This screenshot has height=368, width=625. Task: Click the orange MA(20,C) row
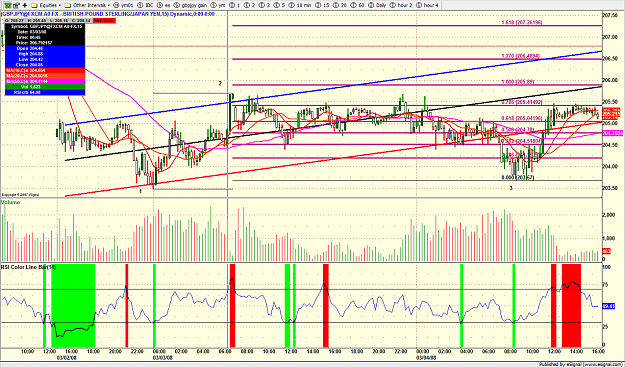click(x=45, y=76)
